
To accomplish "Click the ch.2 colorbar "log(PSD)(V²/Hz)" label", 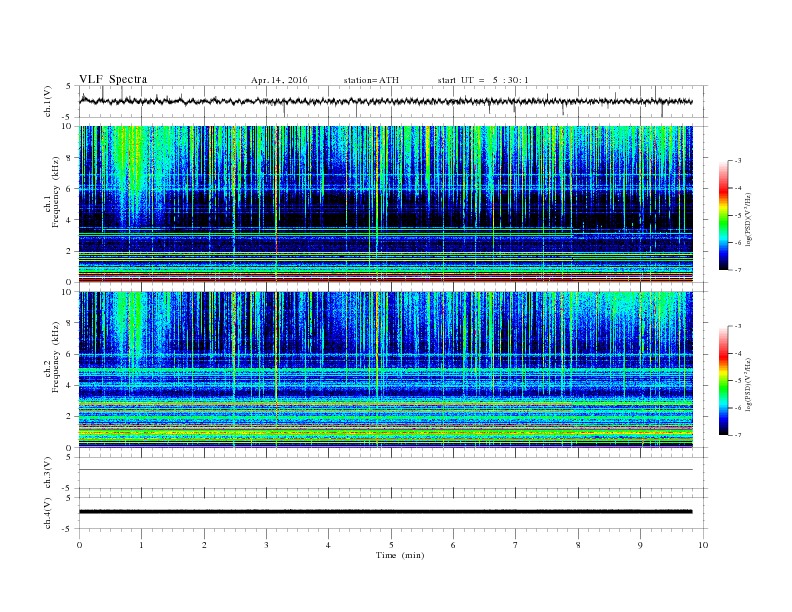I will 748,384.
